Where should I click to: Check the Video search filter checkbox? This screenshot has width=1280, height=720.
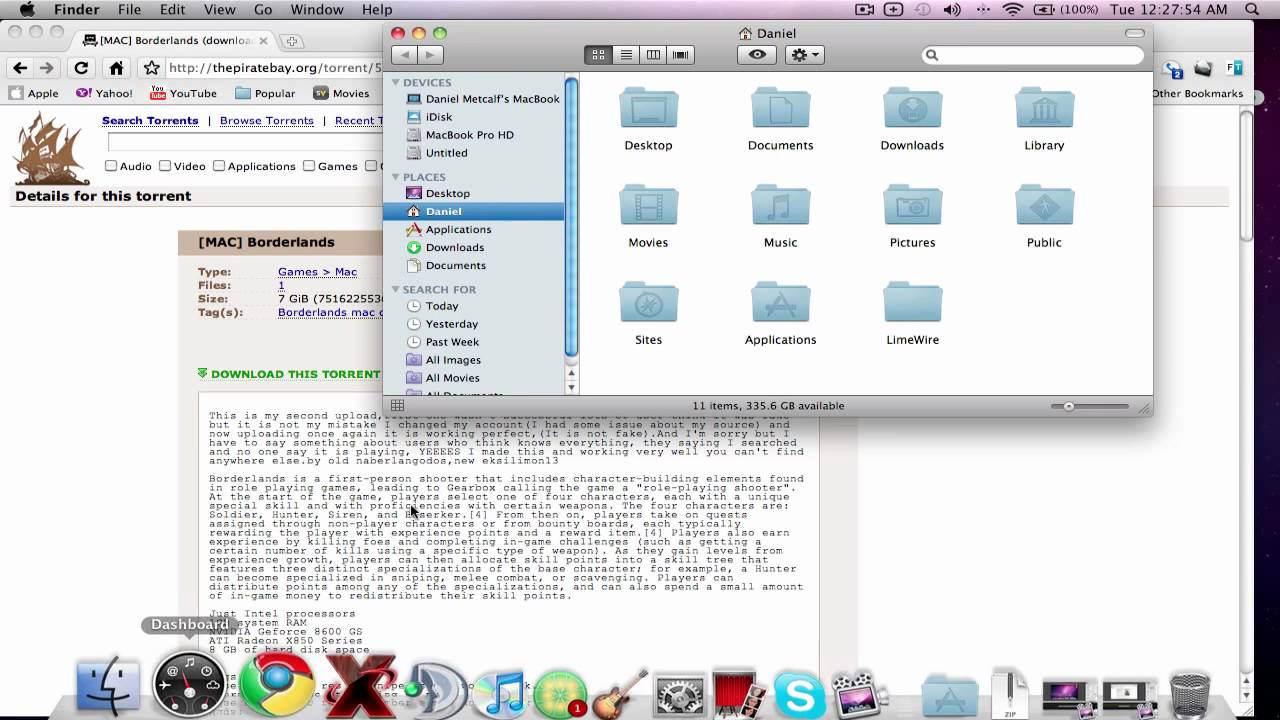165,166
